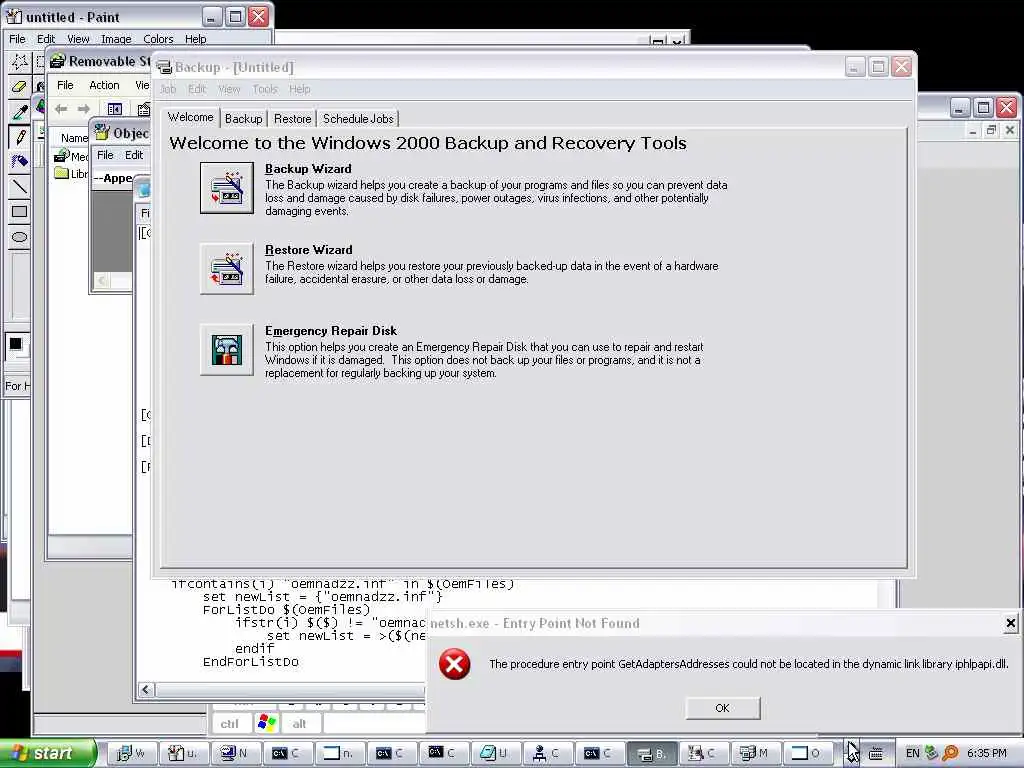The height and width of the screenshot is (768, 1024).
Task: Open Image menu in Paint
Action: tap(116, 39)
